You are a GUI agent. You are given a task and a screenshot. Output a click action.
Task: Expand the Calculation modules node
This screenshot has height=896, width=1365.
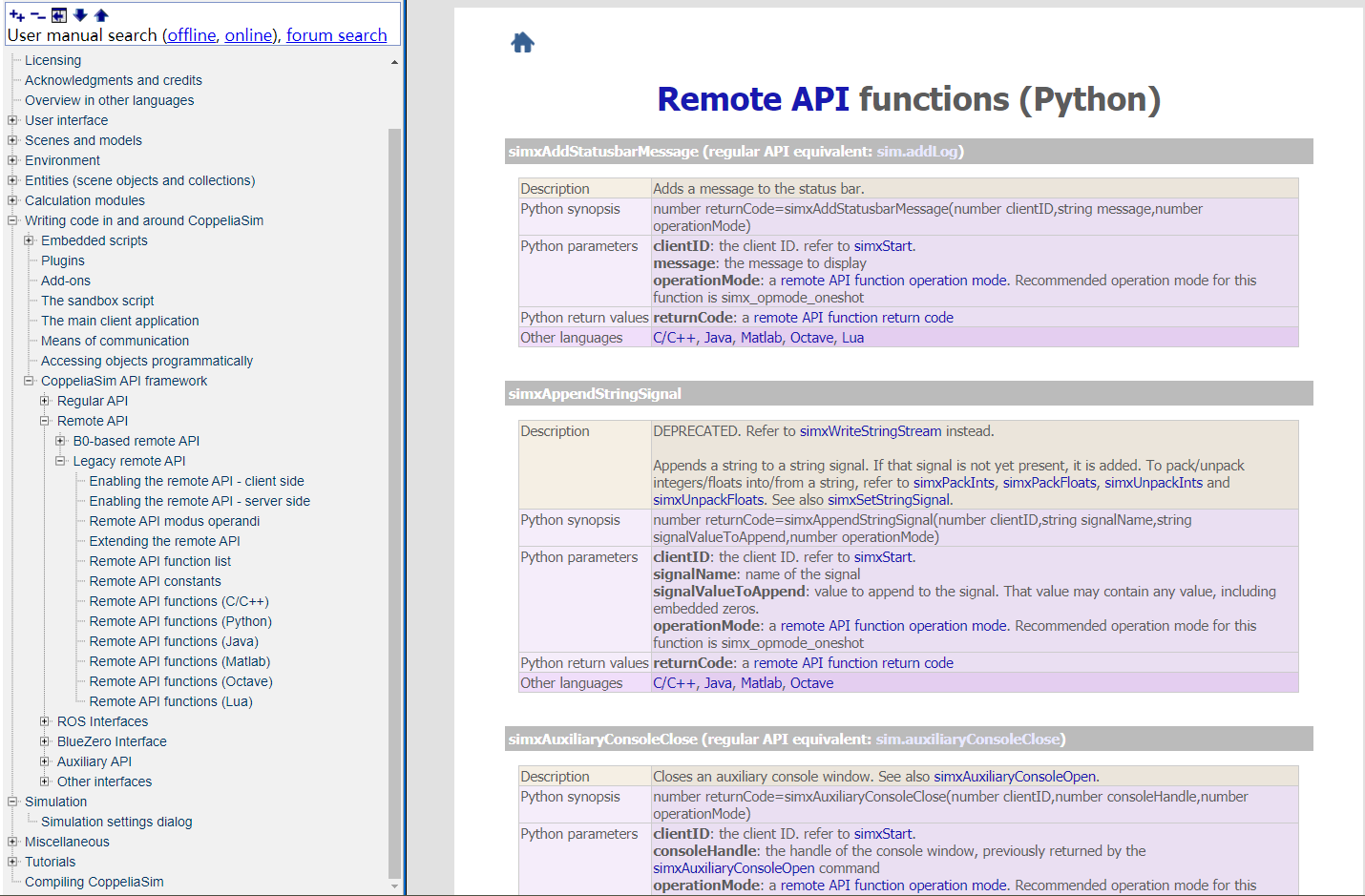click(x=12, y=200)
